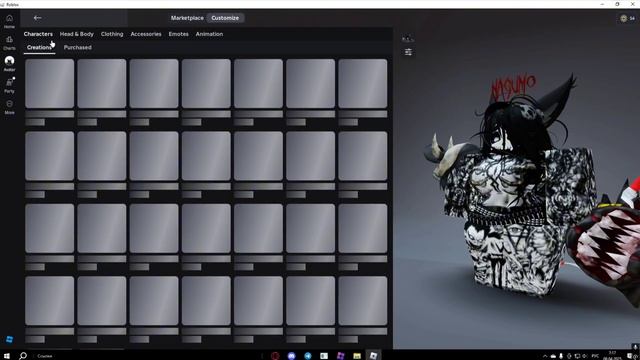
Task: Open Windows taskbar search
Action: (23, 356)
